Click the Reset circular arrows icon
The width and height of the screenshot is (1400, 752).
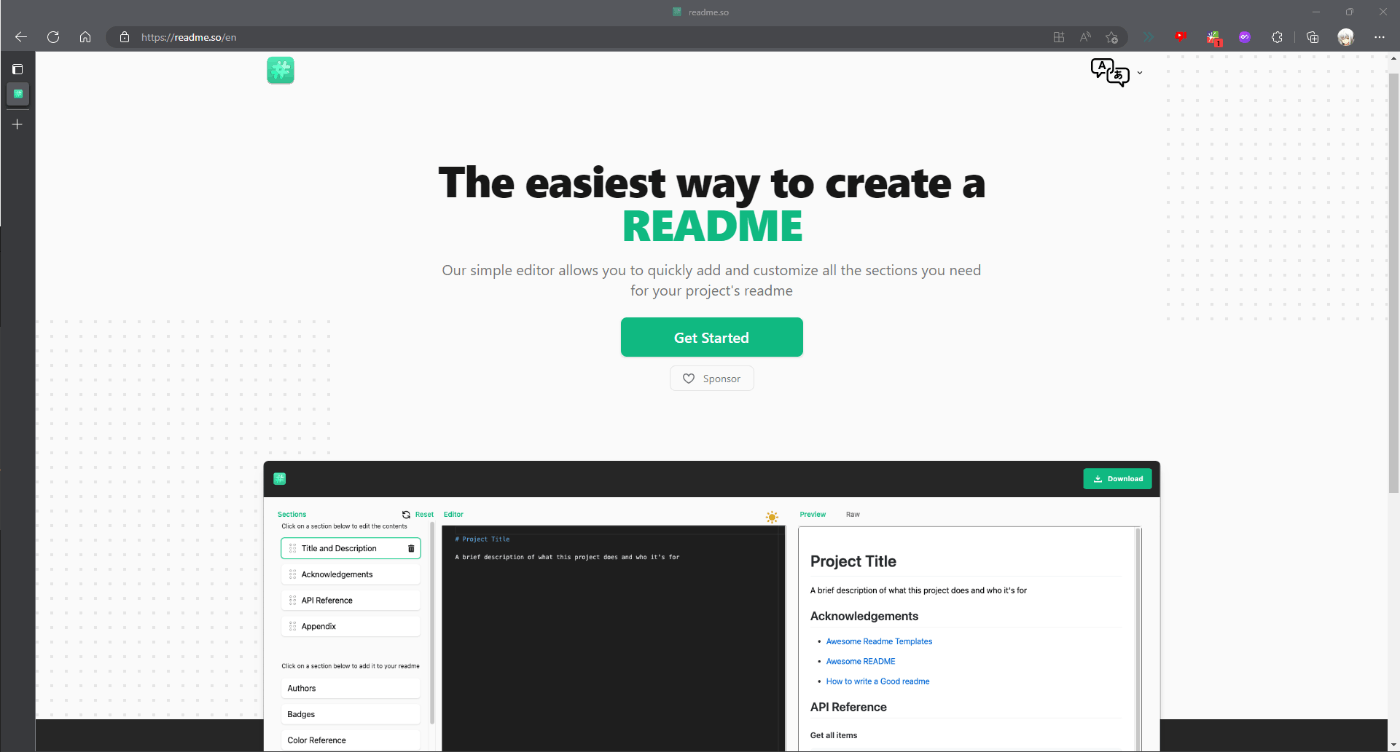406,514
